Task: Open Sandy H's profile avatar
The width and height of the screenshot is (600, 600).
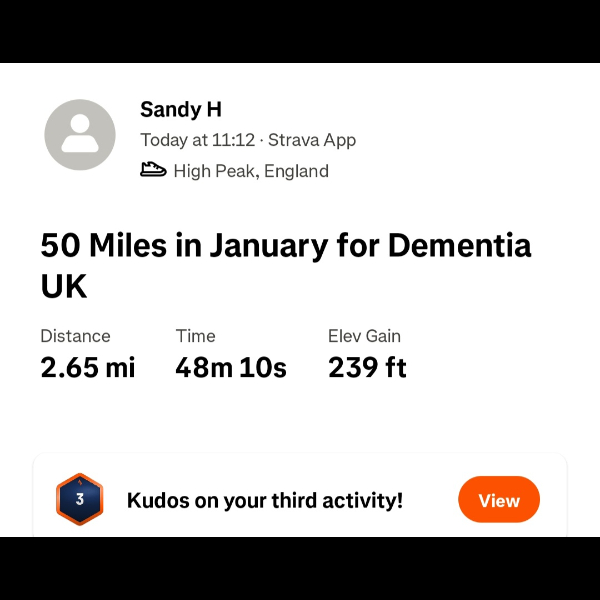Action: click(80, 134)
